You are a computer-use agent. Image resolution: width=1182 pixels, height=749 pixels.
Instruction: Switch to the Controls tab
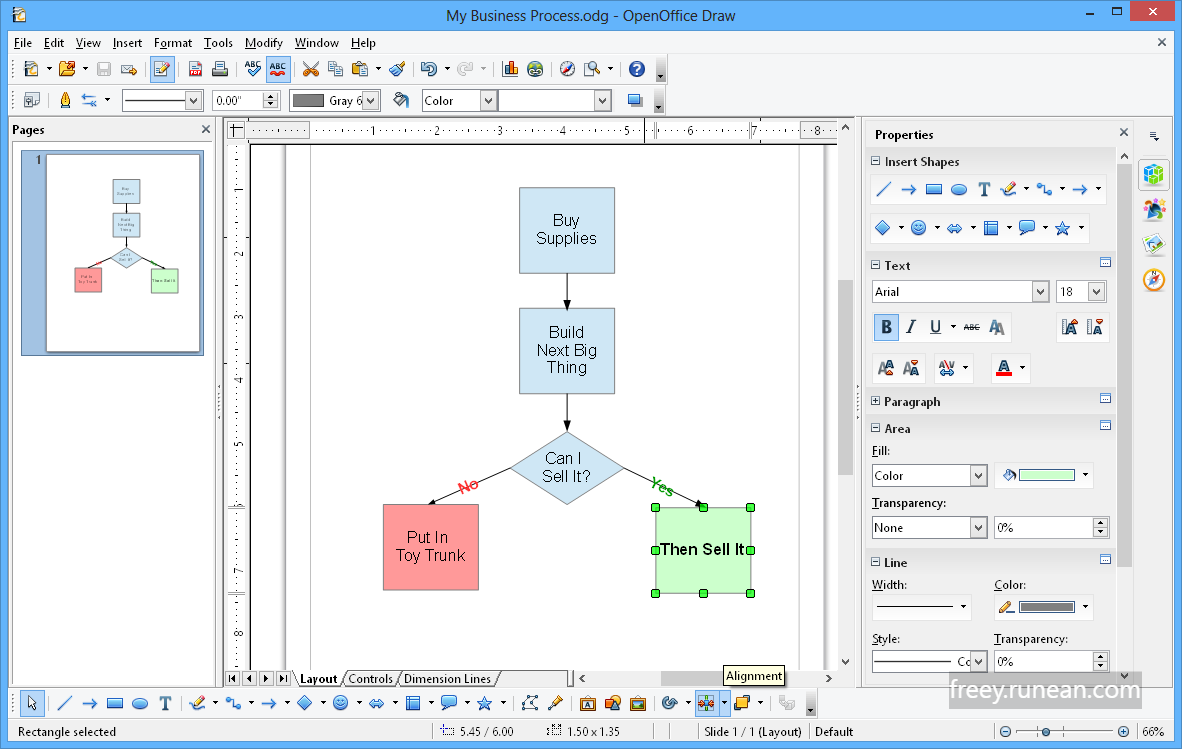coord(371,678)
